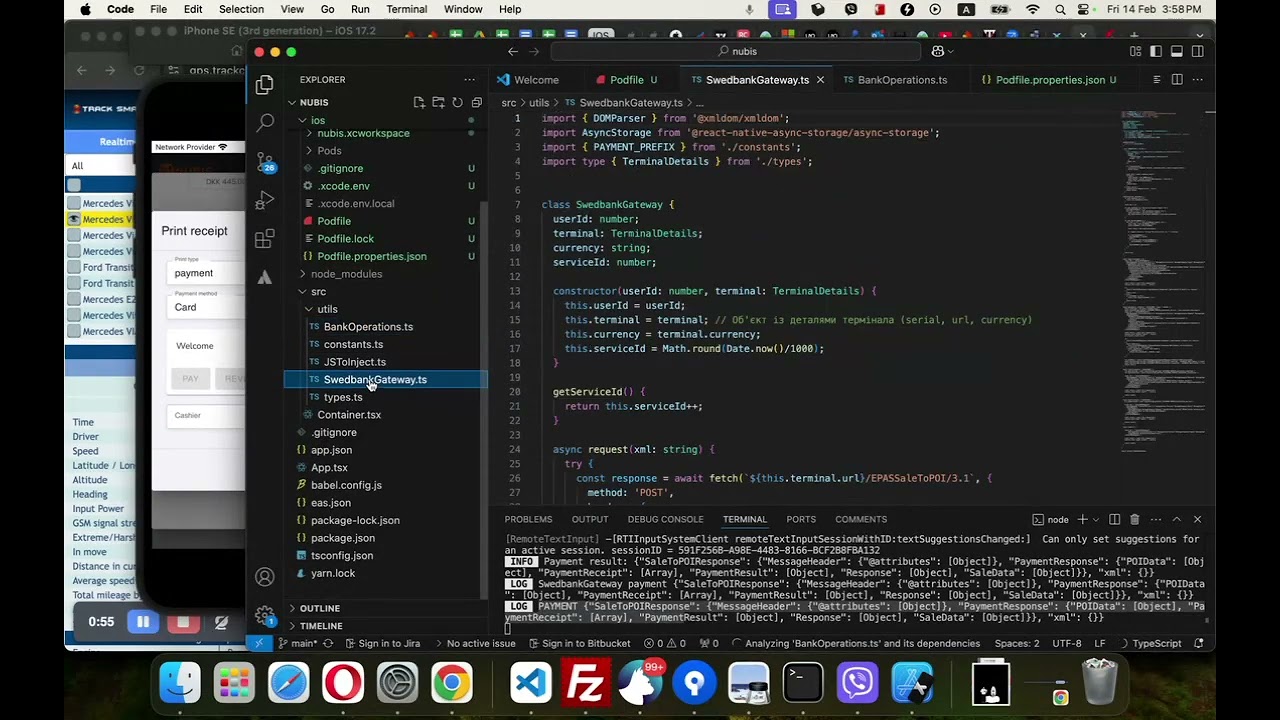Expand the node_modules folder
The image size is (1280, 720).
click(302, 274)
